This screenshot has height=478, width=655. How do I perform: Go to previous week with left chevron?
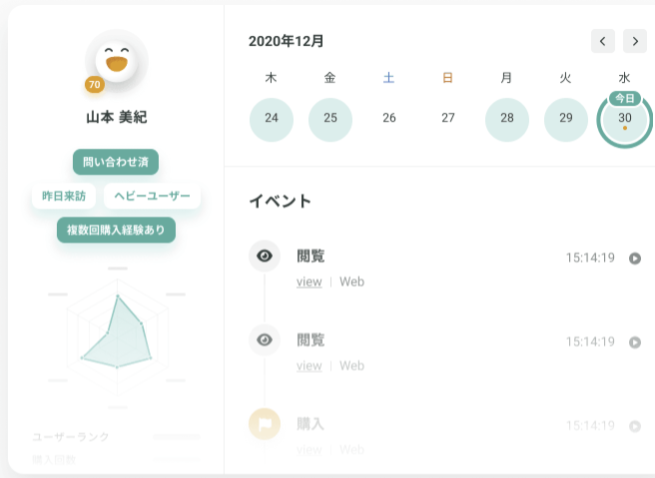coord(603,41)
